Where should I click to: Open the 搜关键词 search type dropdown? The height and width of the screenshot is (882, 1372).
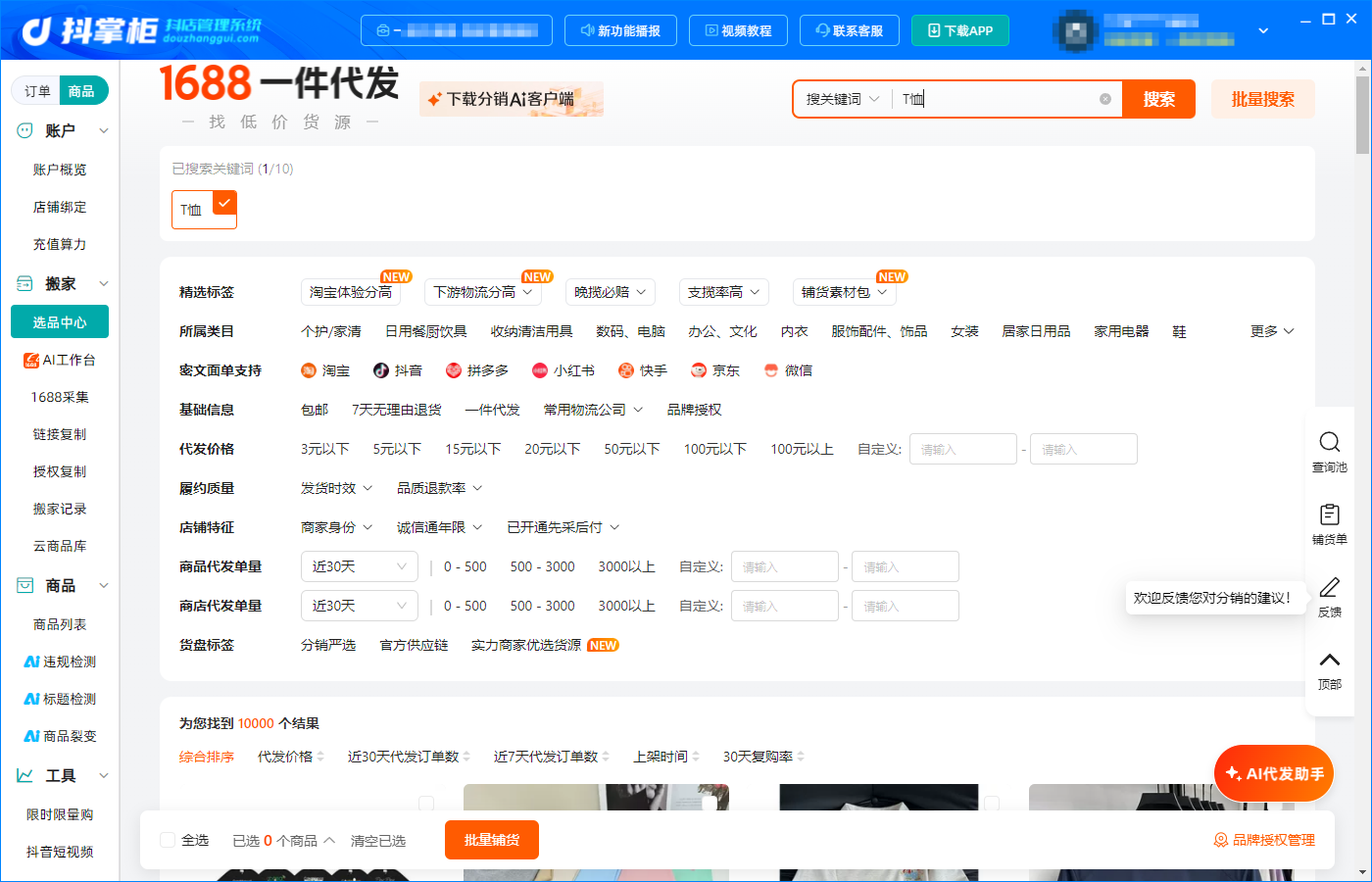(x=843, y=99)
